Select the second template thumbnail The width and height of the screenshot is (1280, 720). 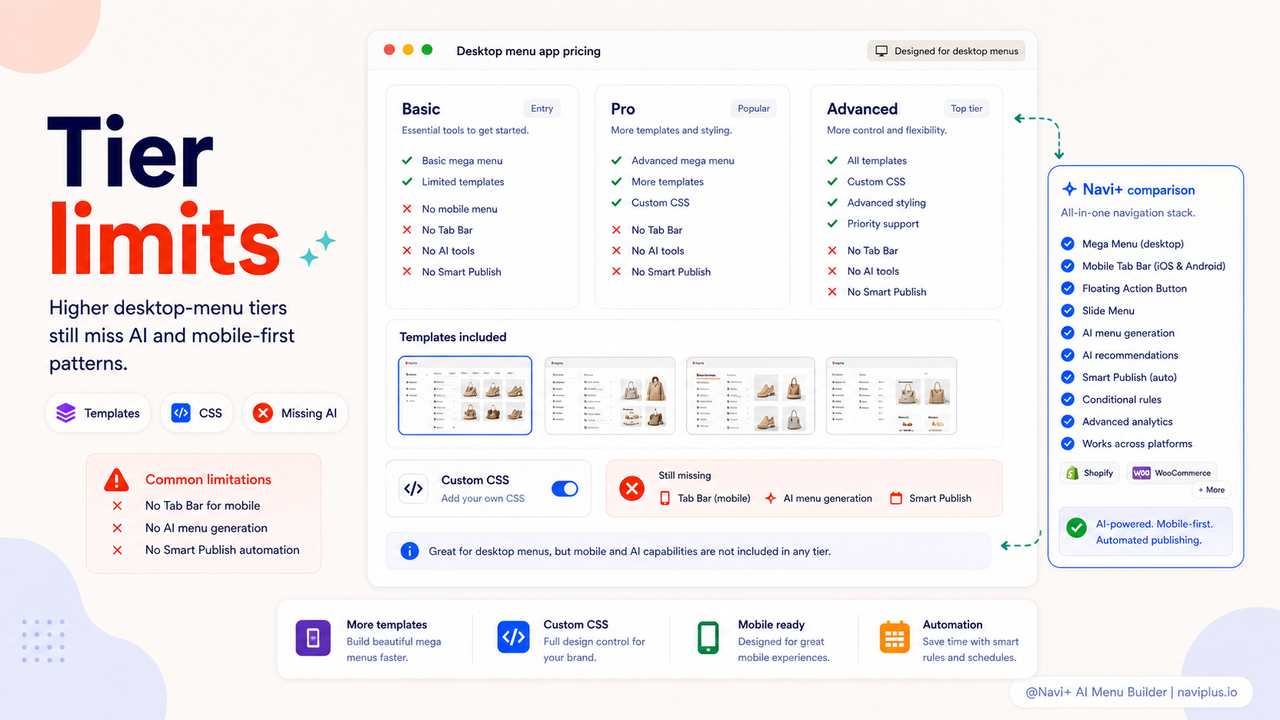coord(610,396)
